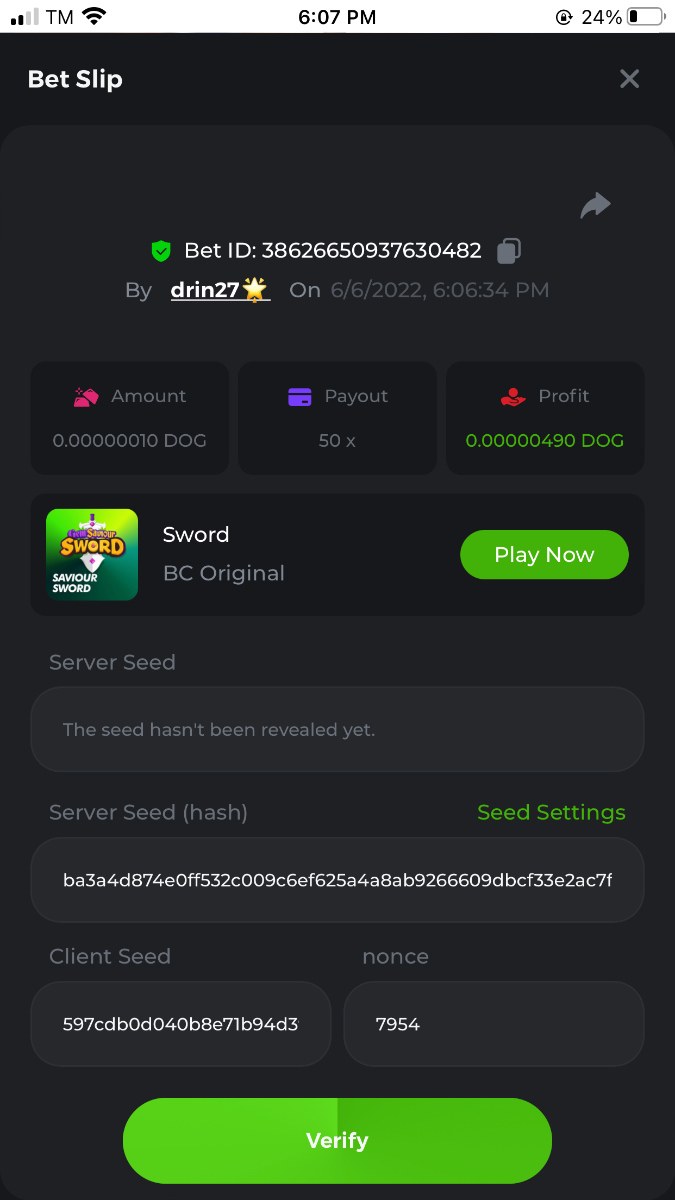The width and height of the screenshot is (675, 1200).
Task: Copy the Bet ID with copy icon
Action: coord(509,250)
